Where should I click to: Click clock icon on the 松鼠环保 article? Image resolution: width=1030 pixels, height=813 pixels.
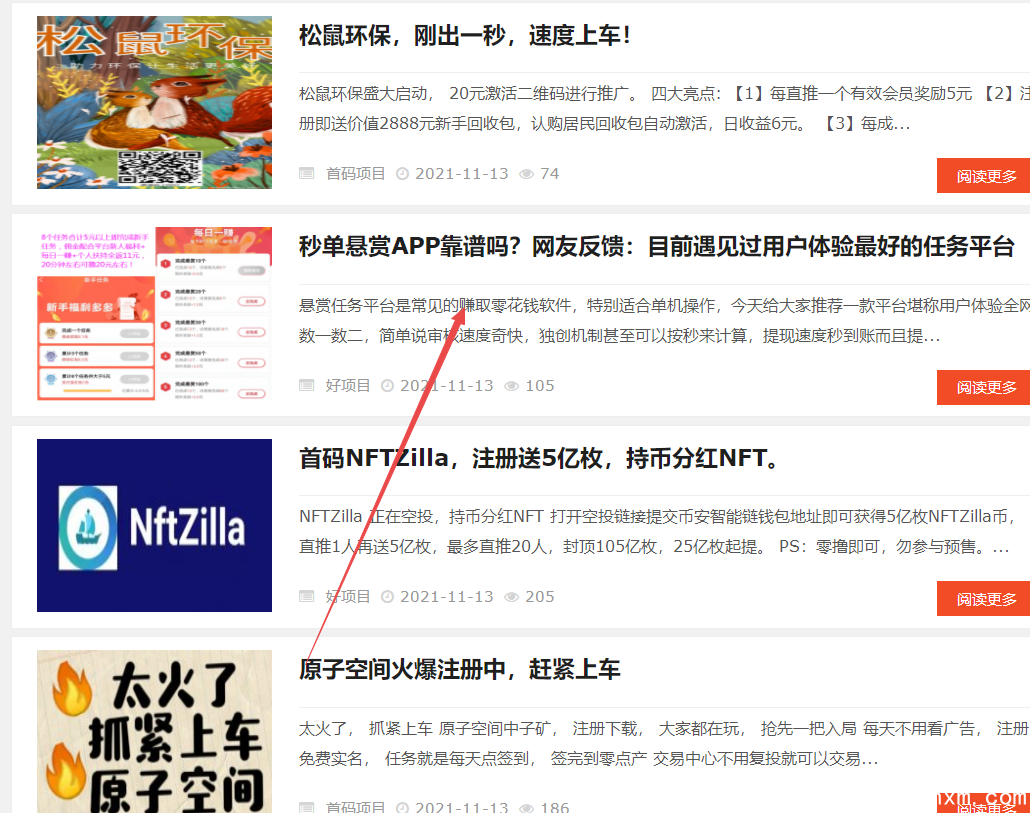click(x=403, y=173)
